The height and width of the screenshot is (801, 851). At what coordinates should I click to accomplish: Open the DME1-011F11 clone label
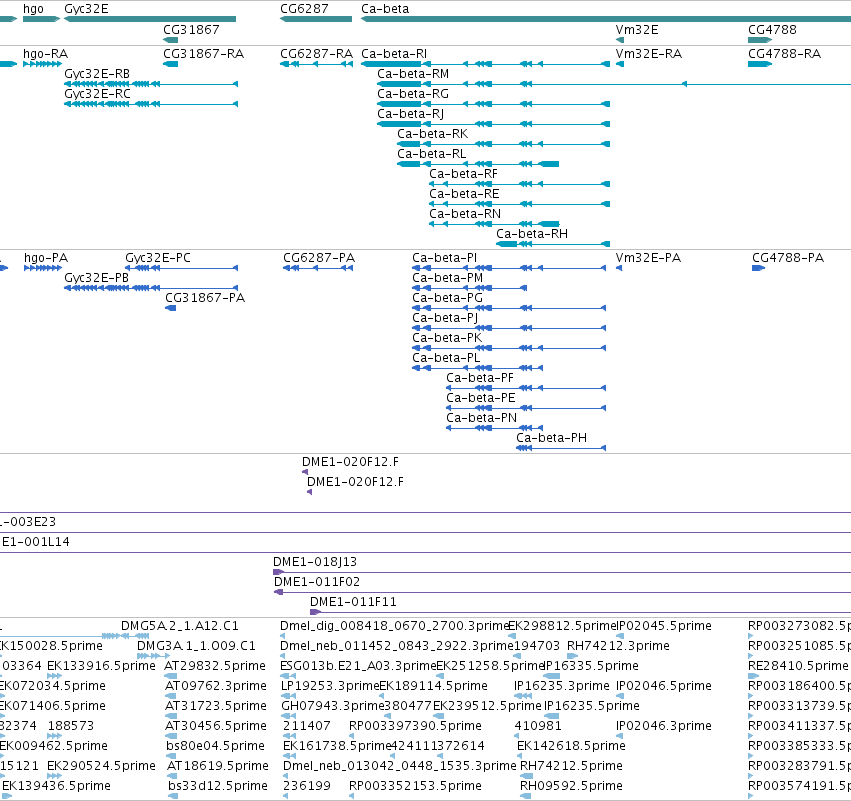click(x=353, y=602)
